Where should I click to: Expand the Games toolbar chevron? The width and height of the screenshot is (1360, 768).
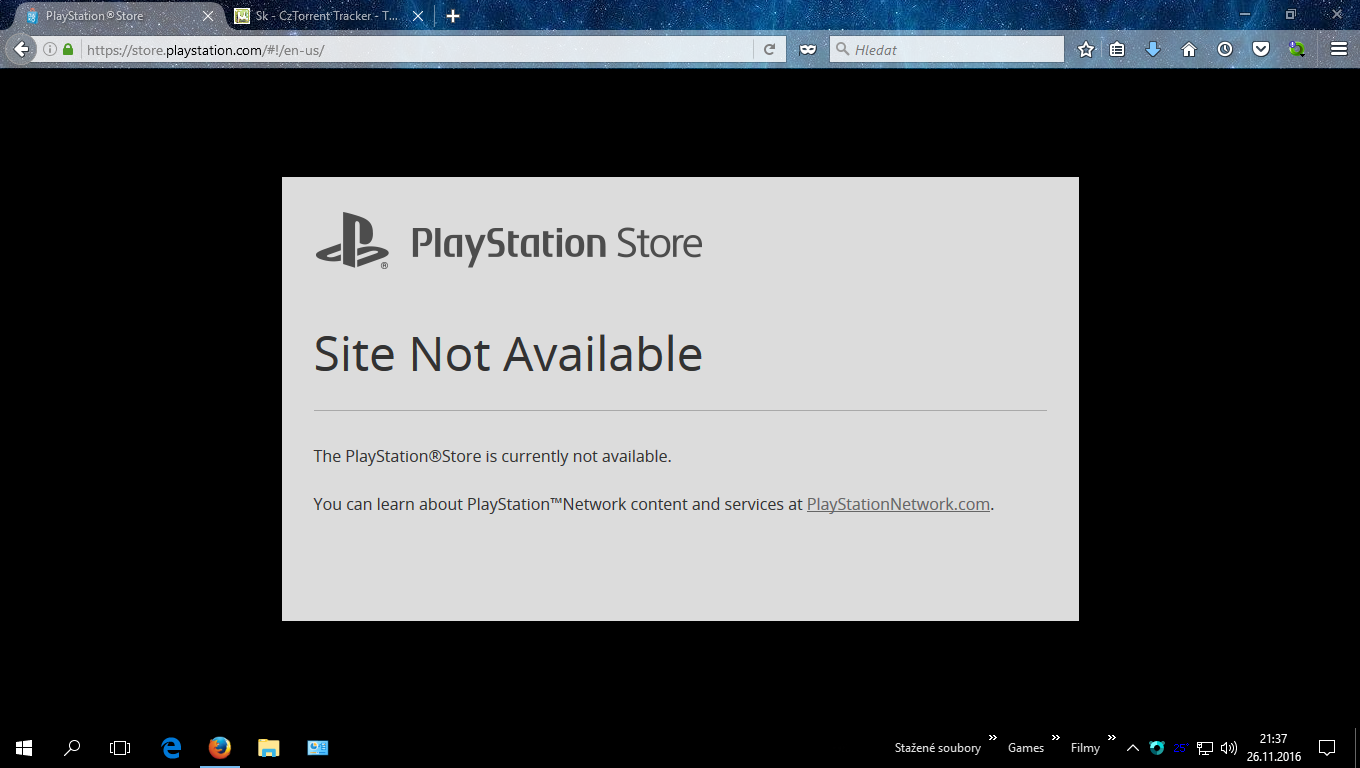[1055, 738]
